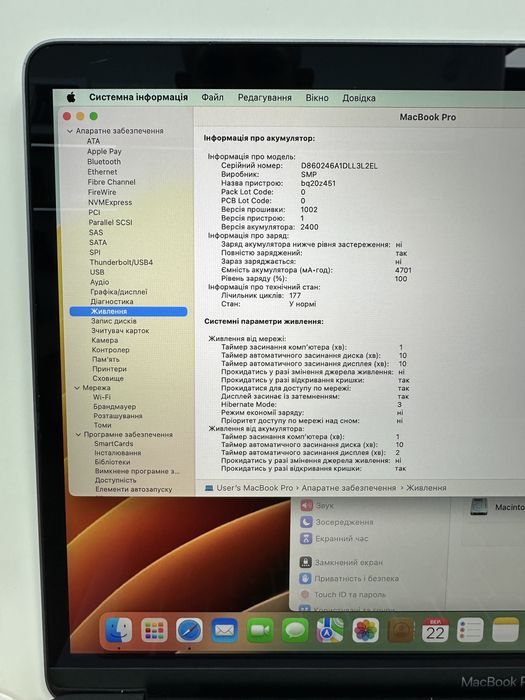
Task: Open the Вікно menu
Action: coord(317,97)
